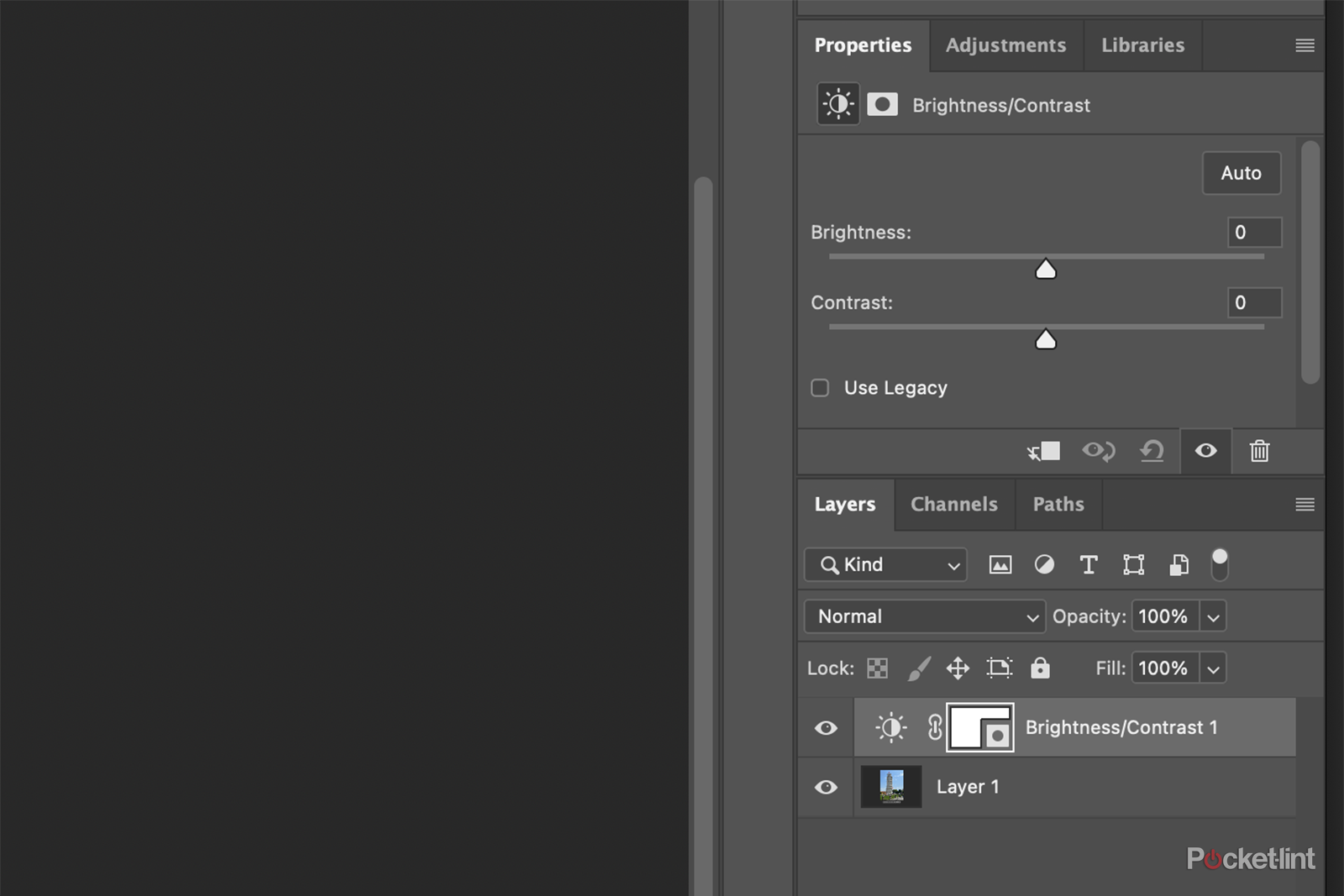Switch to the Channels tab
This screenshot has width=1344, height=896.
tap(953, 505)
